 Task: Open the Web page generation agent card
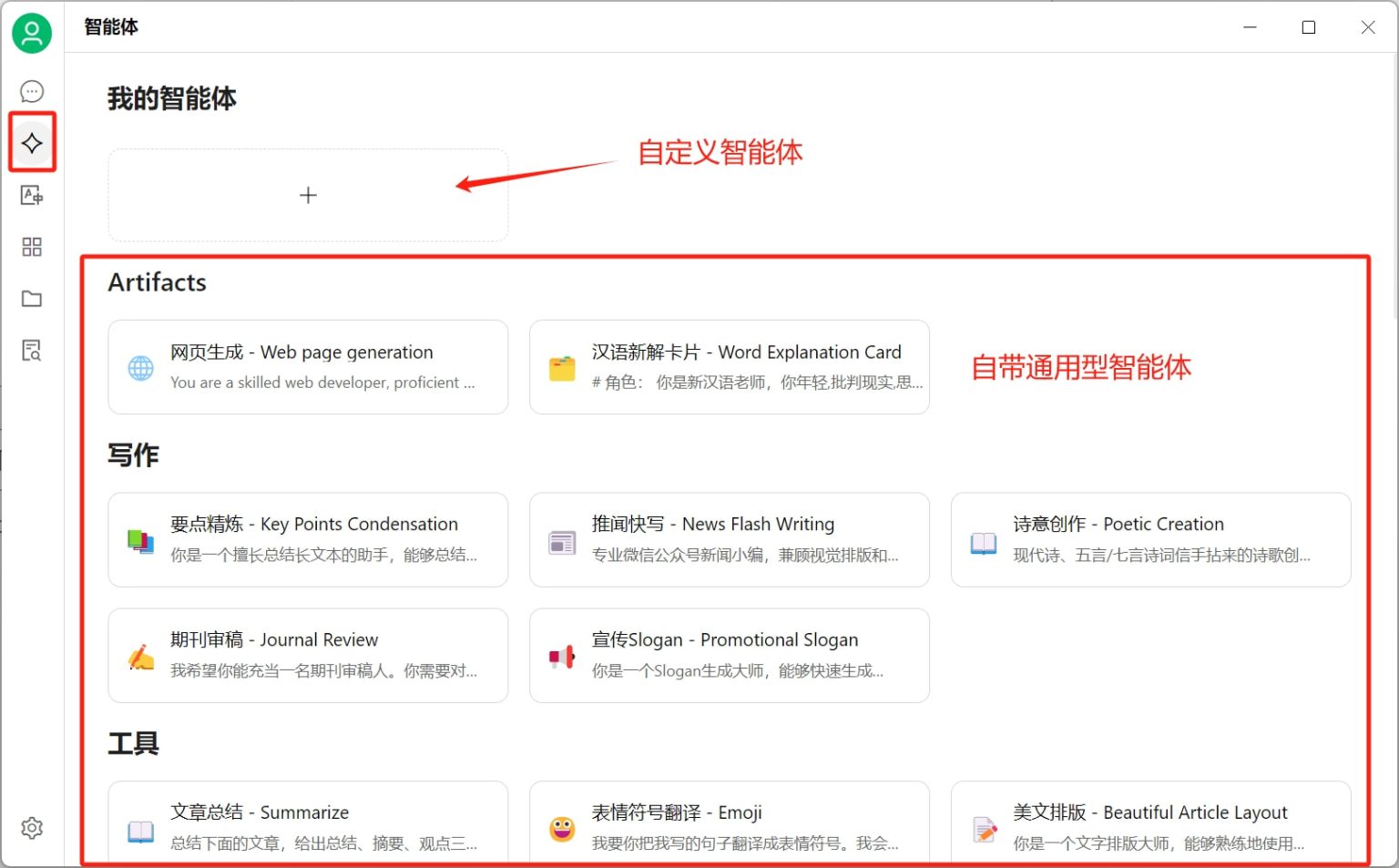(x=308, y=367)
